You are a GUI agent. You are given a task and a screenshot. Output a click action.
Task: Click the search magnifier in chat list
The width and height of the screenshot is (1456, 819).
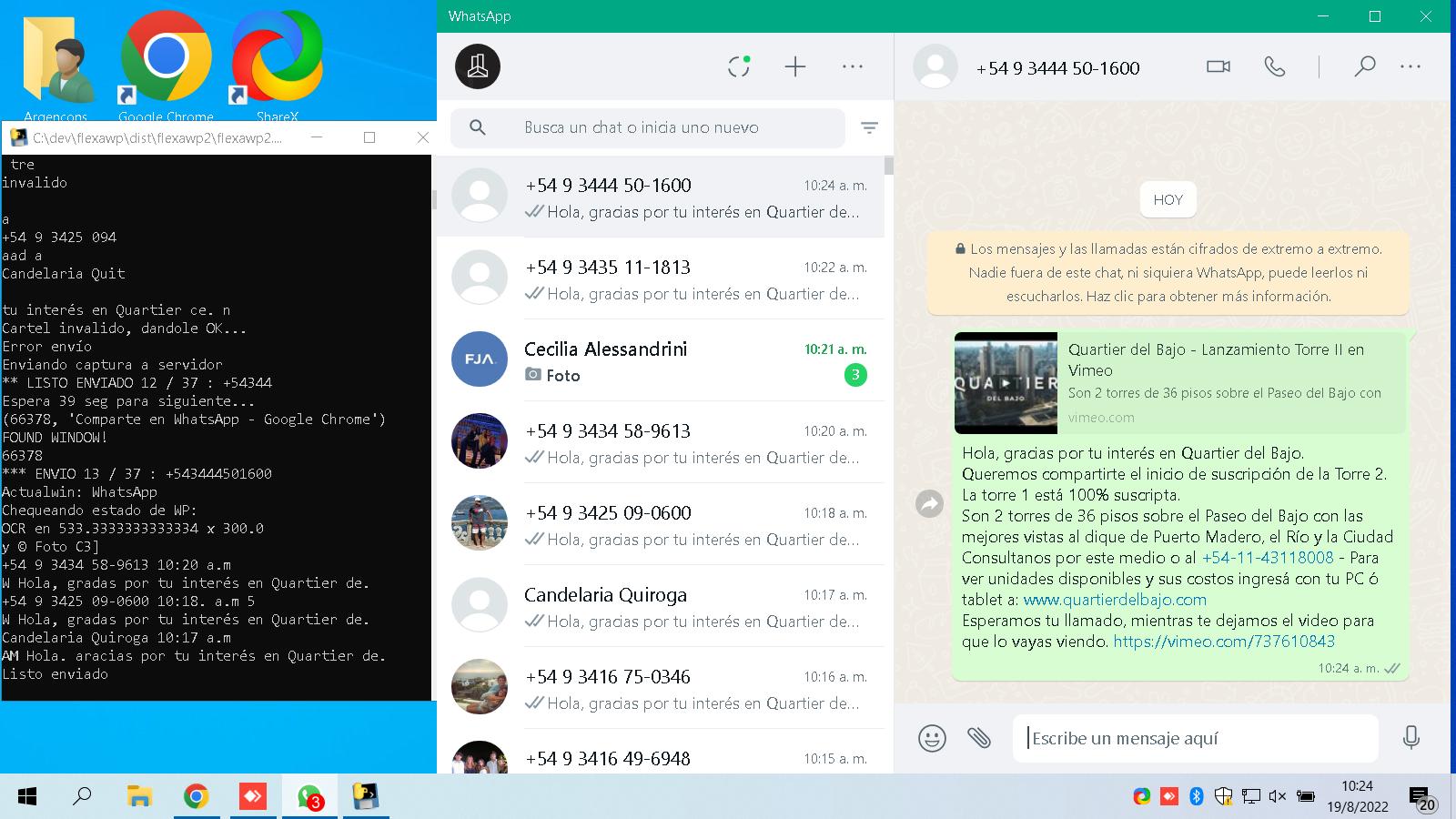478,127
